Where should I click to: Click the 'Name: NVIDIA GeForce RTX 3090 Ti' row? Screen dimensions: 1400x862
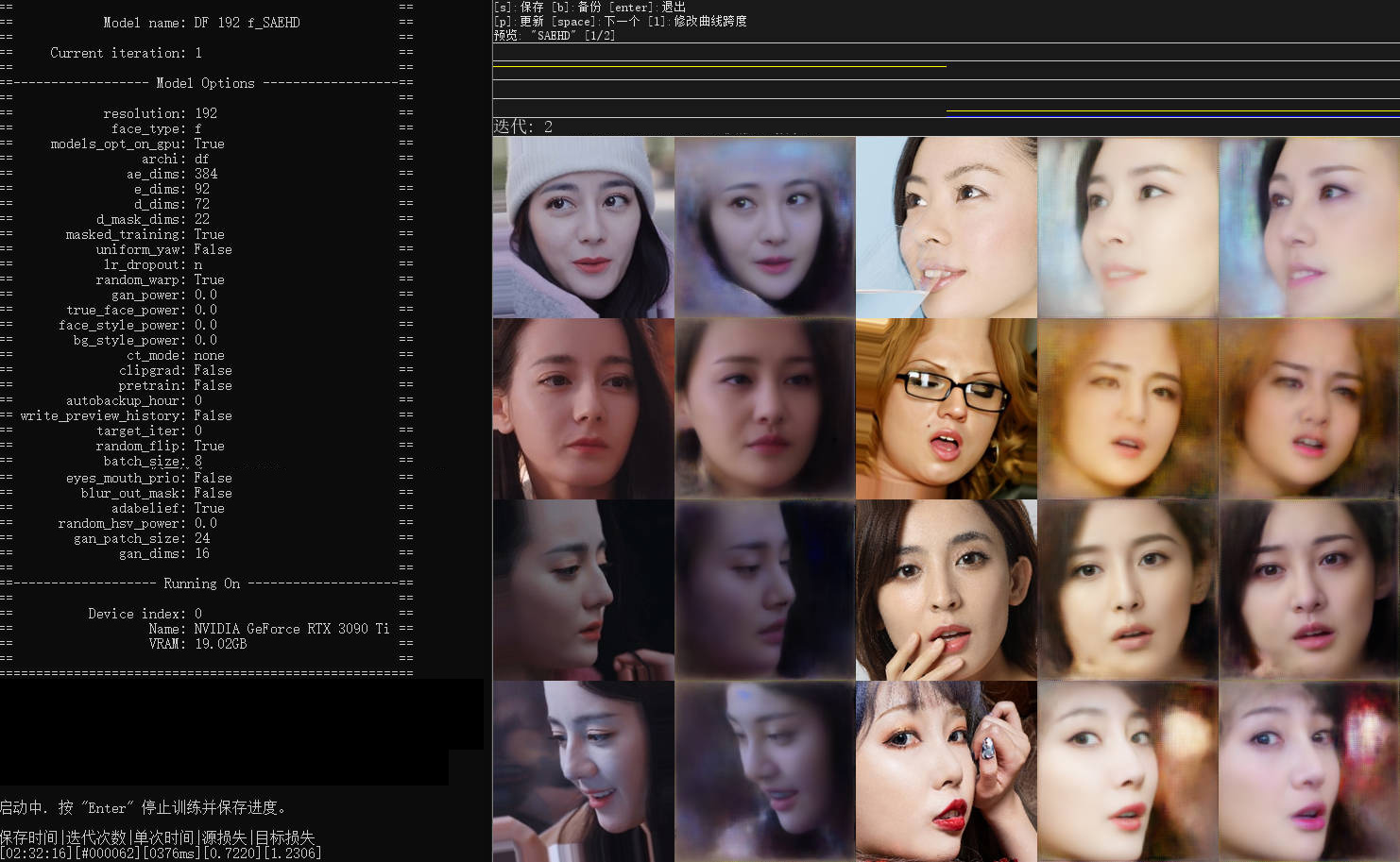click(x=268, y=629)
